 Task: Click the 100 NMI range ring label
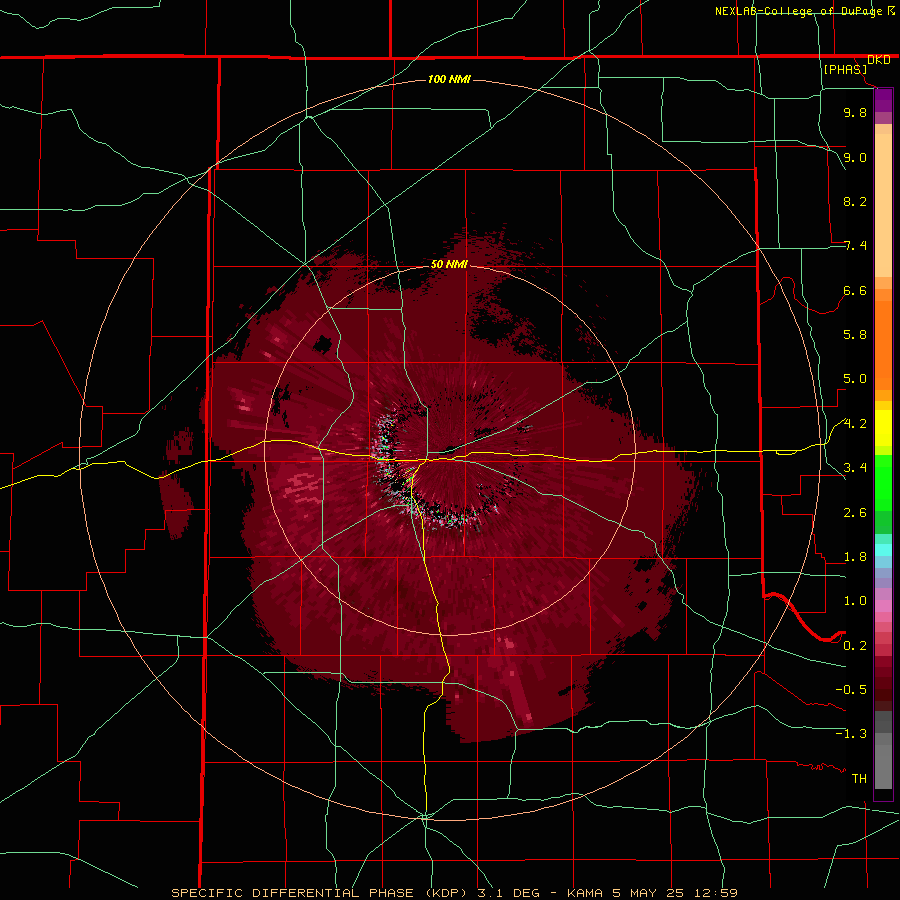pos(449,79)
